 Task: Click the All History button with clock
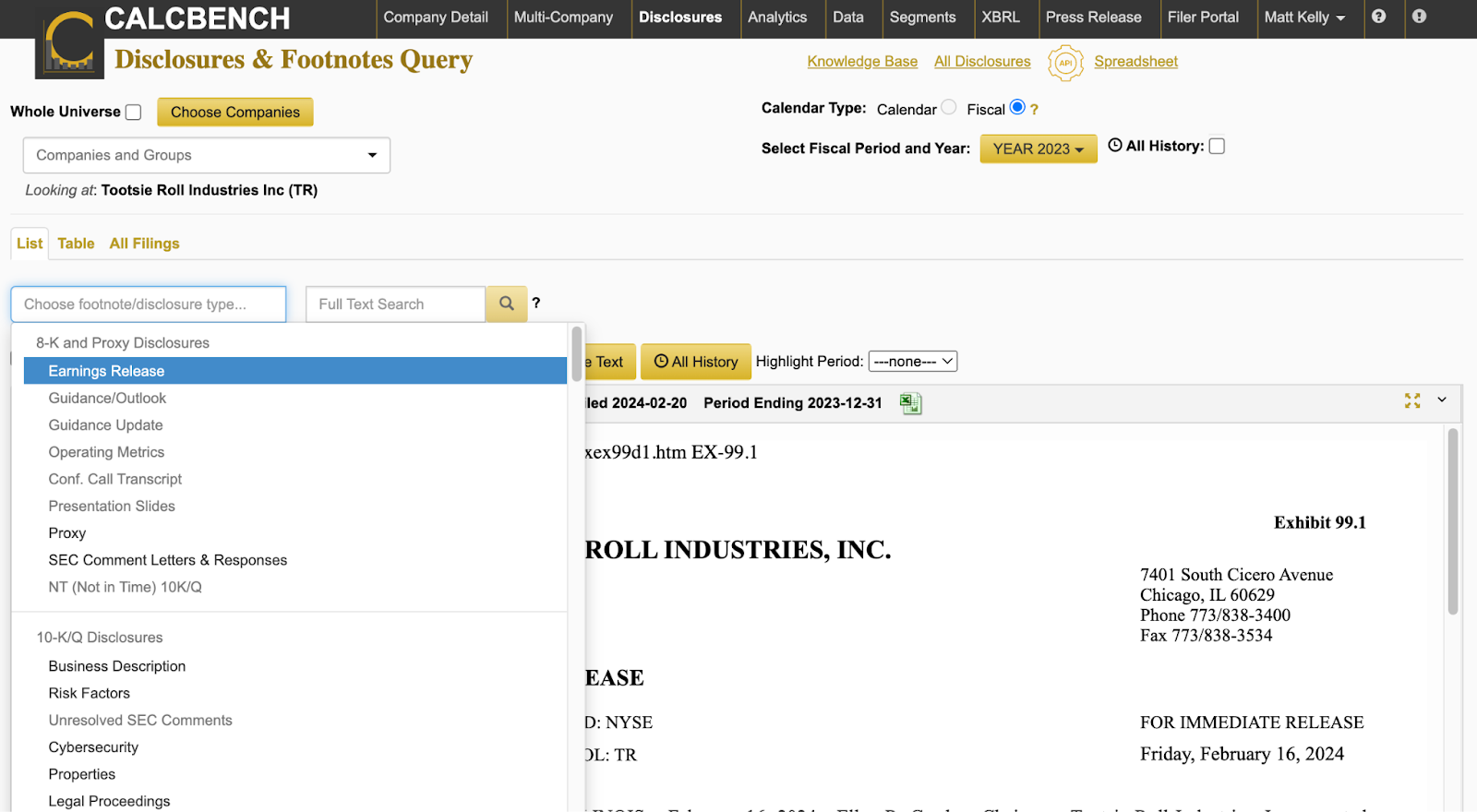696,362
